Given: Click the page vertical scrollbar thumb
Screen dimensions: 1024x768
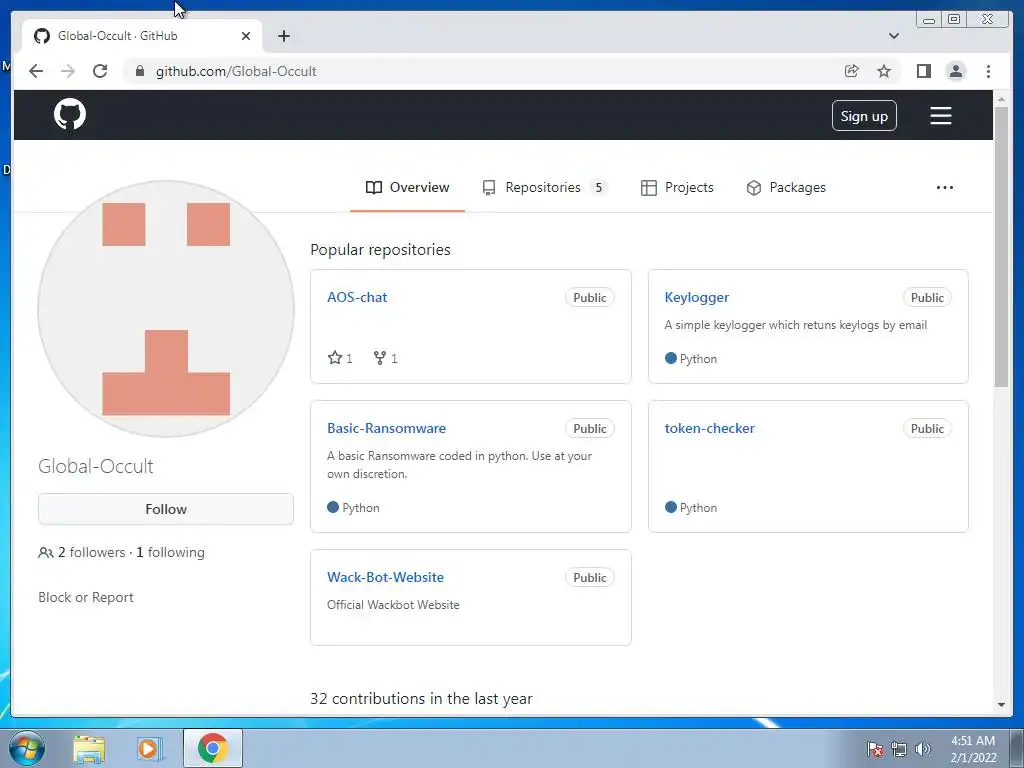Looking at the screenshot, I should tap(1001, 246).
